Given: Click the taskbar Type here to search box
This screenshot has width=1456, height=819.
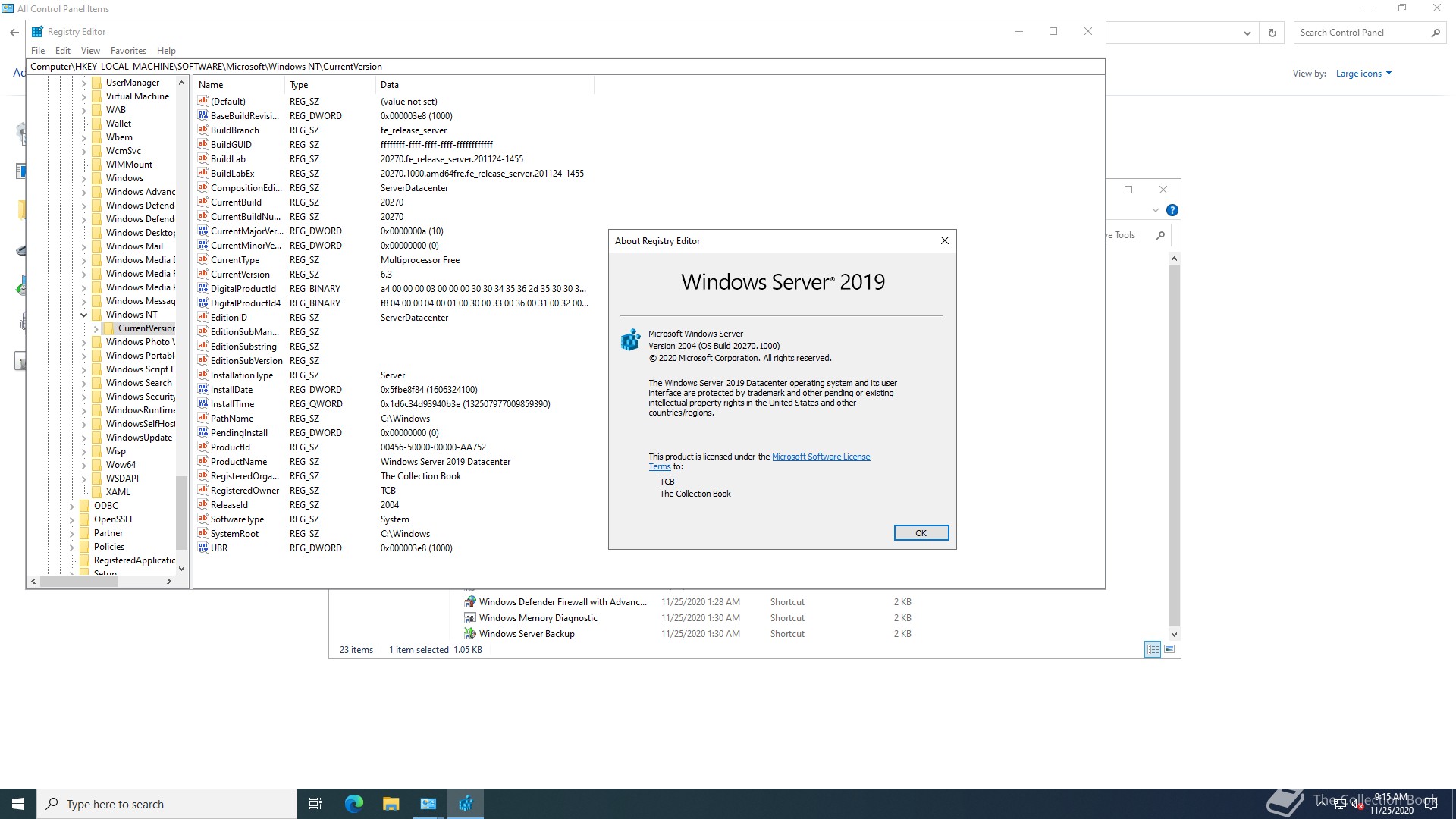Looking at the screenshot, I should coord(167,804).
